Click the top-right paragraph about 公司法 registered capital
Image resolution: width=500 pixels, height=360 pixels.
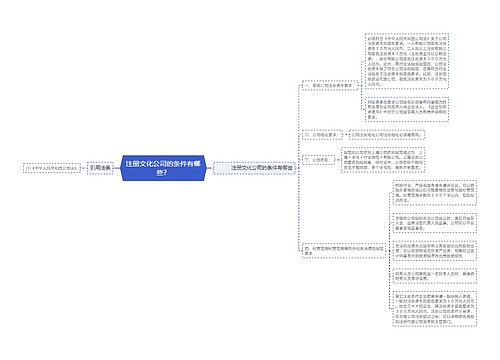[x=407, y=61]
